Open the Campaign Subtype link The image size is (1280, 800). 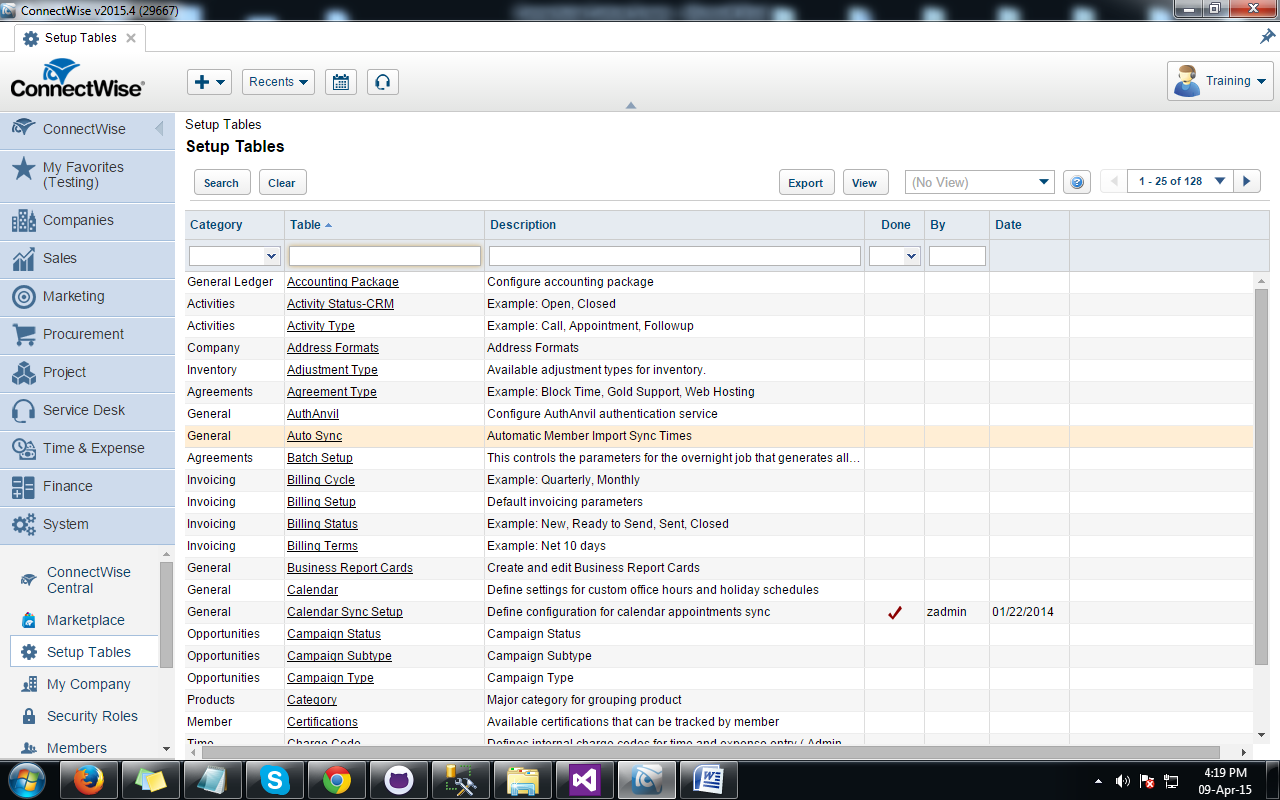[339, 656]
